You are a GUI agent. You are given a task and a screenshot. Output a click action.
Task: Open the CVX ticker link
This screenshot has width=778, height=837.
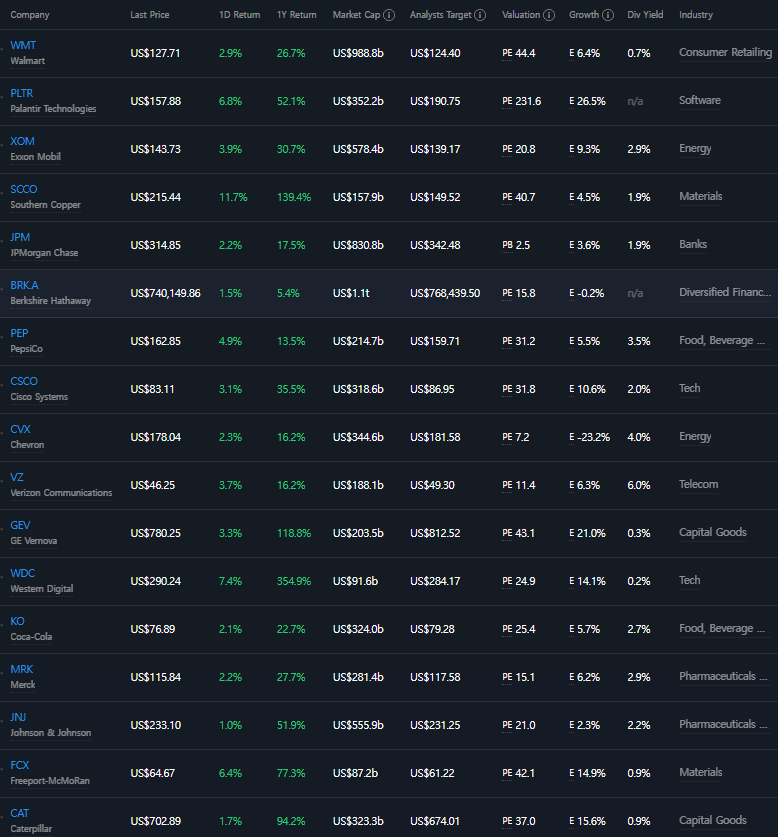tap(20, 430)
